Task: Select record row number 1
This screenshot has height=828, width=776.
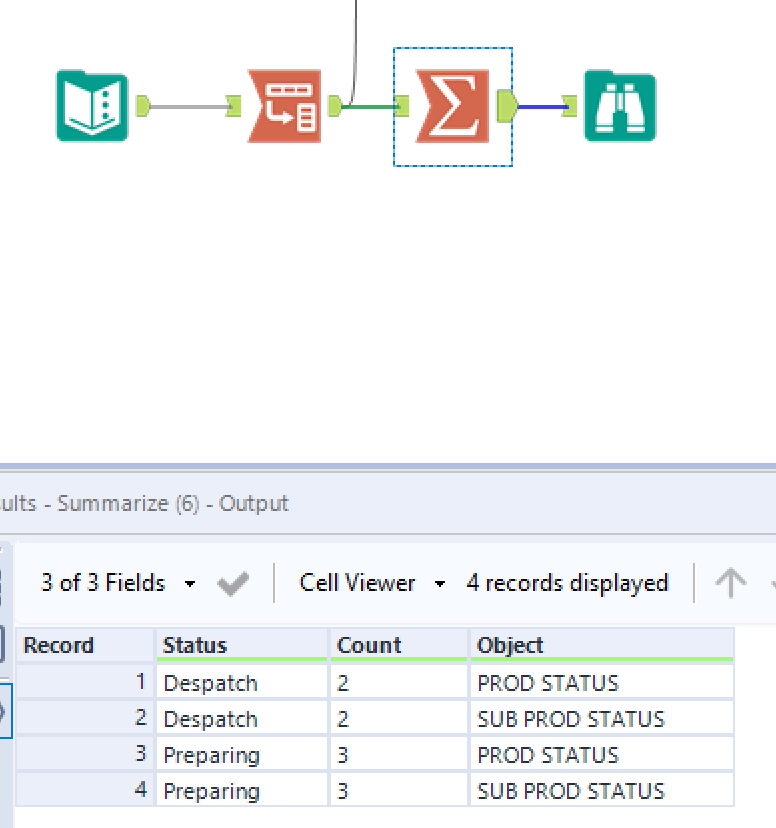Action: click(86, 683)
